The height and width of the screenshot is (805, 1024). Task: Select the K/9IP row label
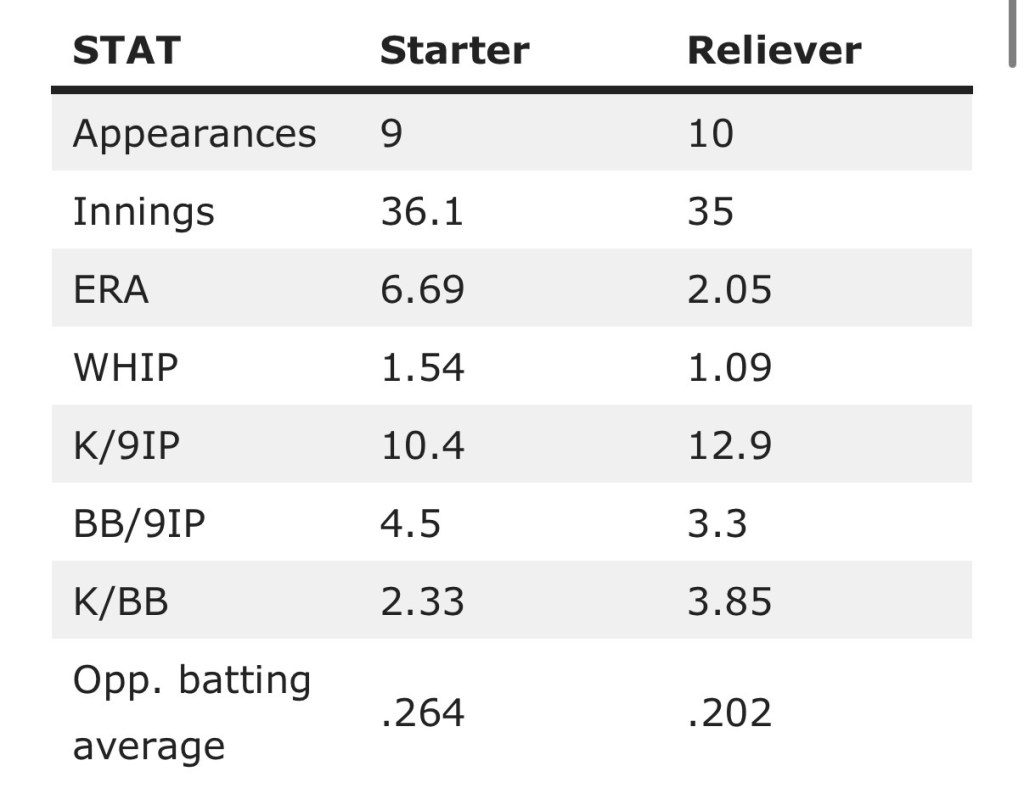(127, 445)
